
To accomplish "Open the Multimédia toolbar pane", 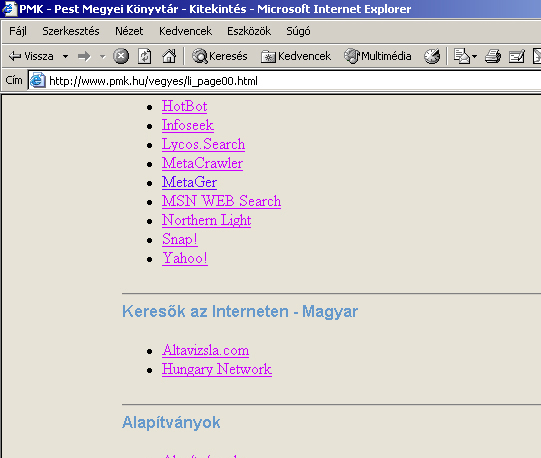I will (x=378, y=56).
